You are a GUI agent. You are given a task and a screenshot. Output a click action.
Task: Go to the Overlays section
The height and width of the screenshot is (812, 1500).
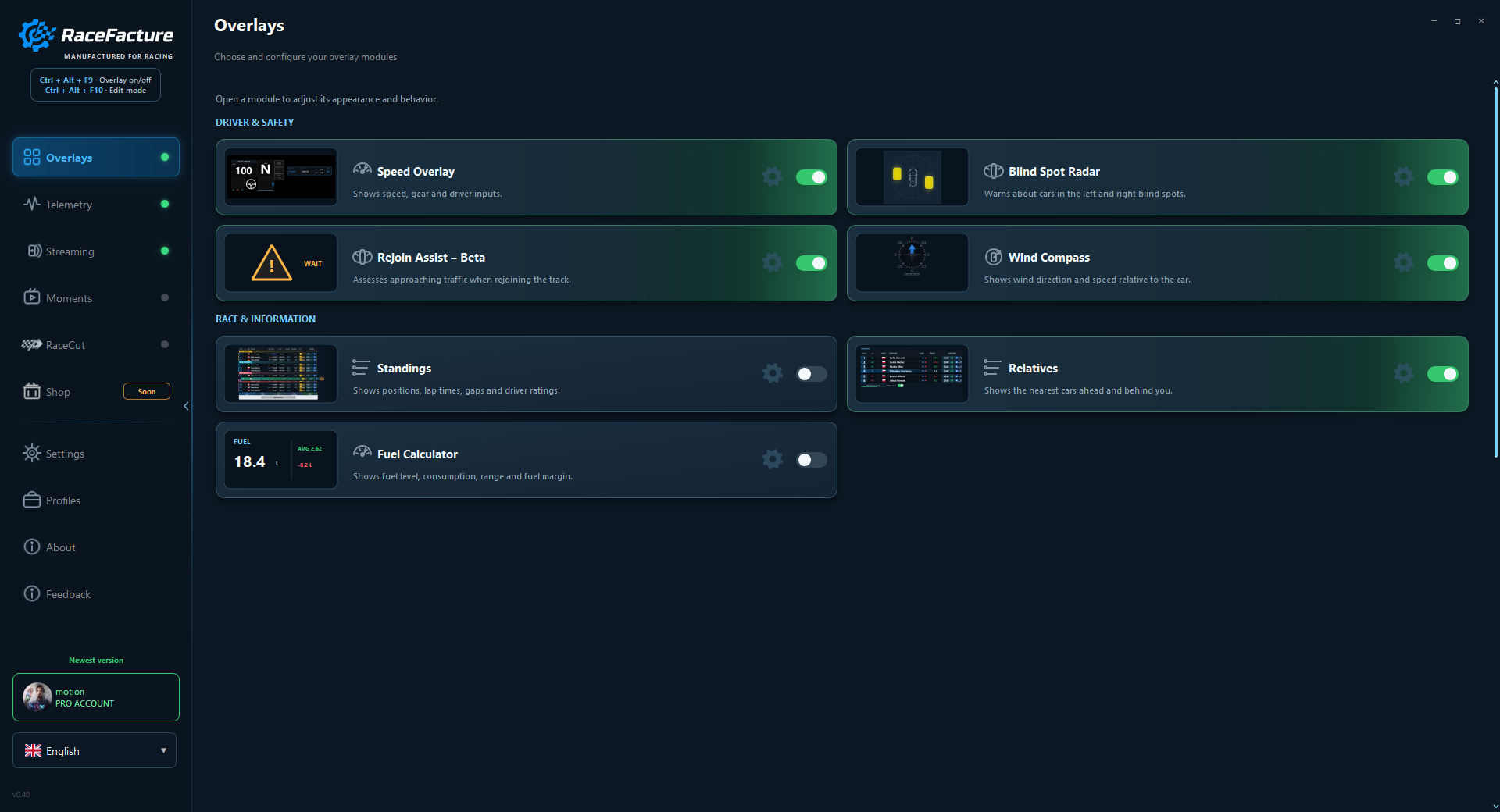(96, 157)
